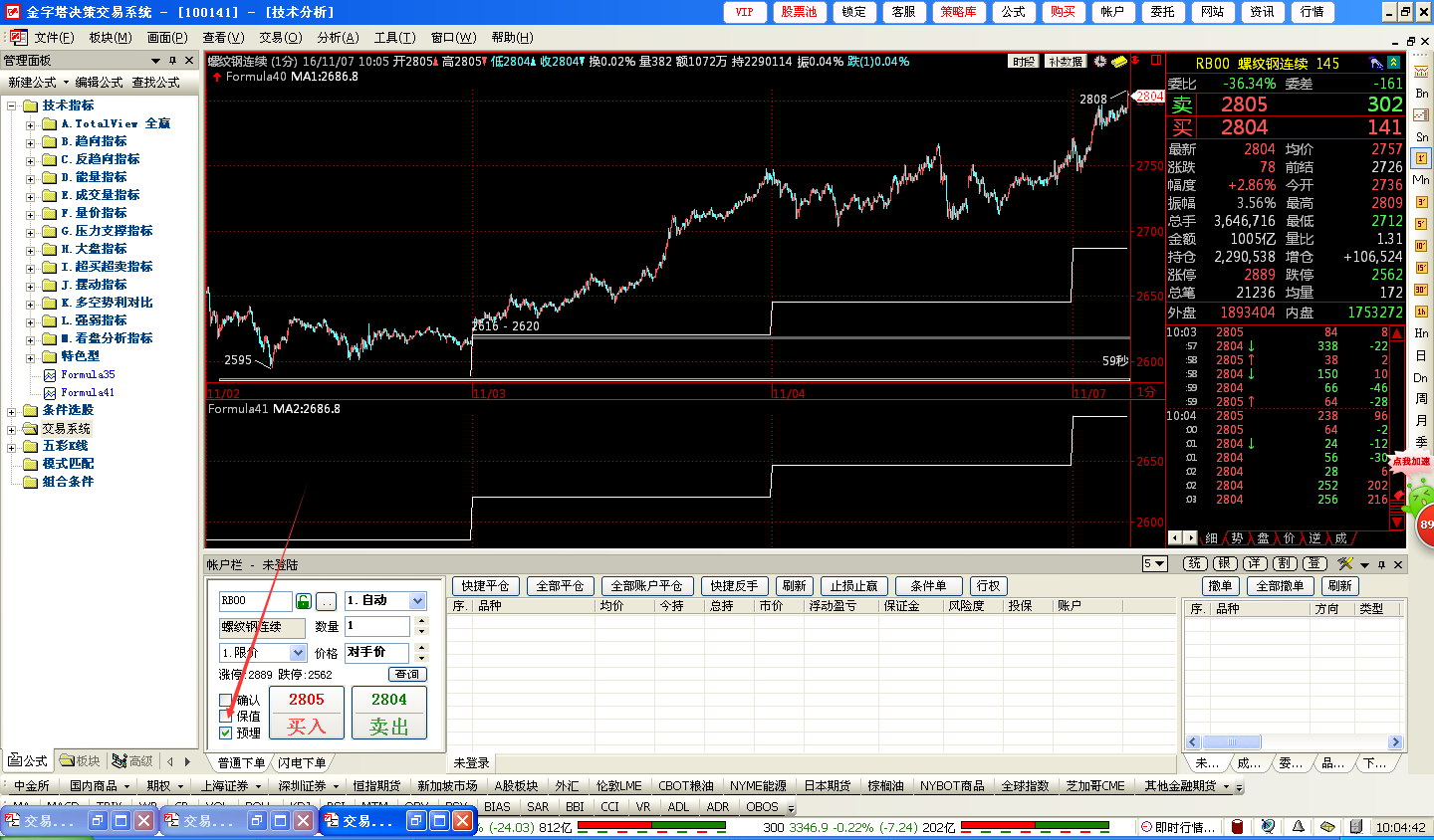Uncheck the 预埋 checkbox
The image size is (1434, 840).
[x=226, y=733]
